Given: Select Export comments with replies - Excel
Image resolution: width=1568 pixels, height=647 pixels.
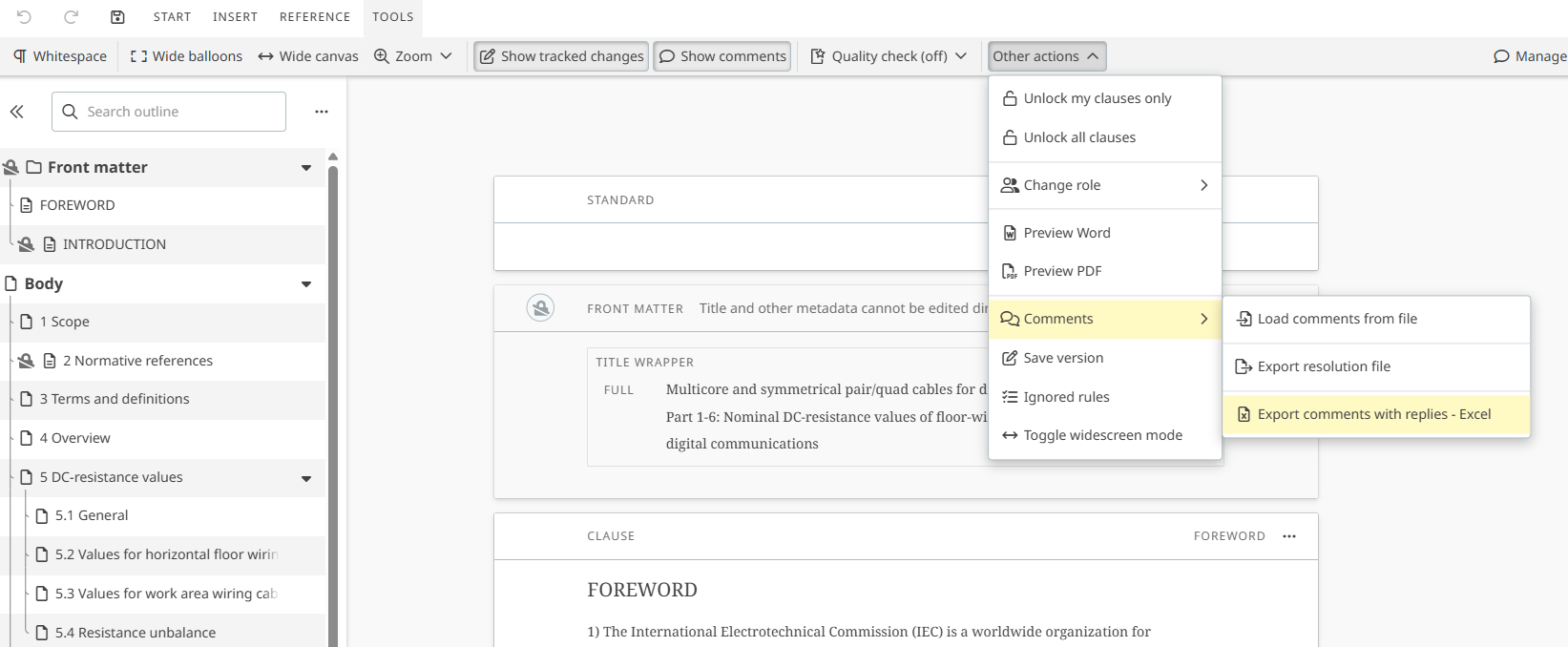Looking at the screenshot, I should 1373,414.
